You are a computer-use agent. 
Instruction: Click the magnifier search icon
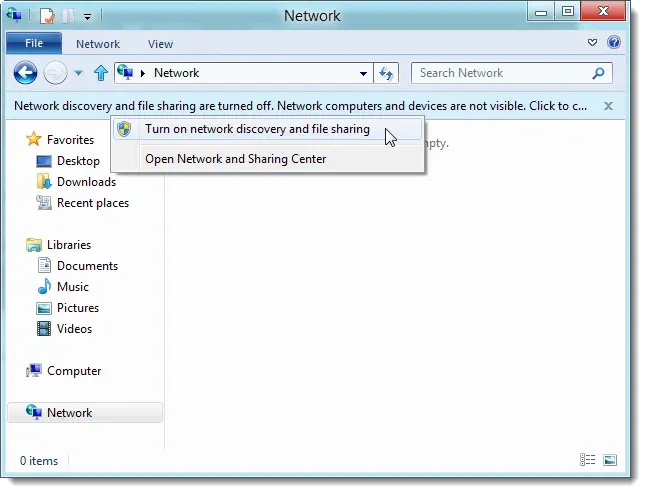point(598,73)
